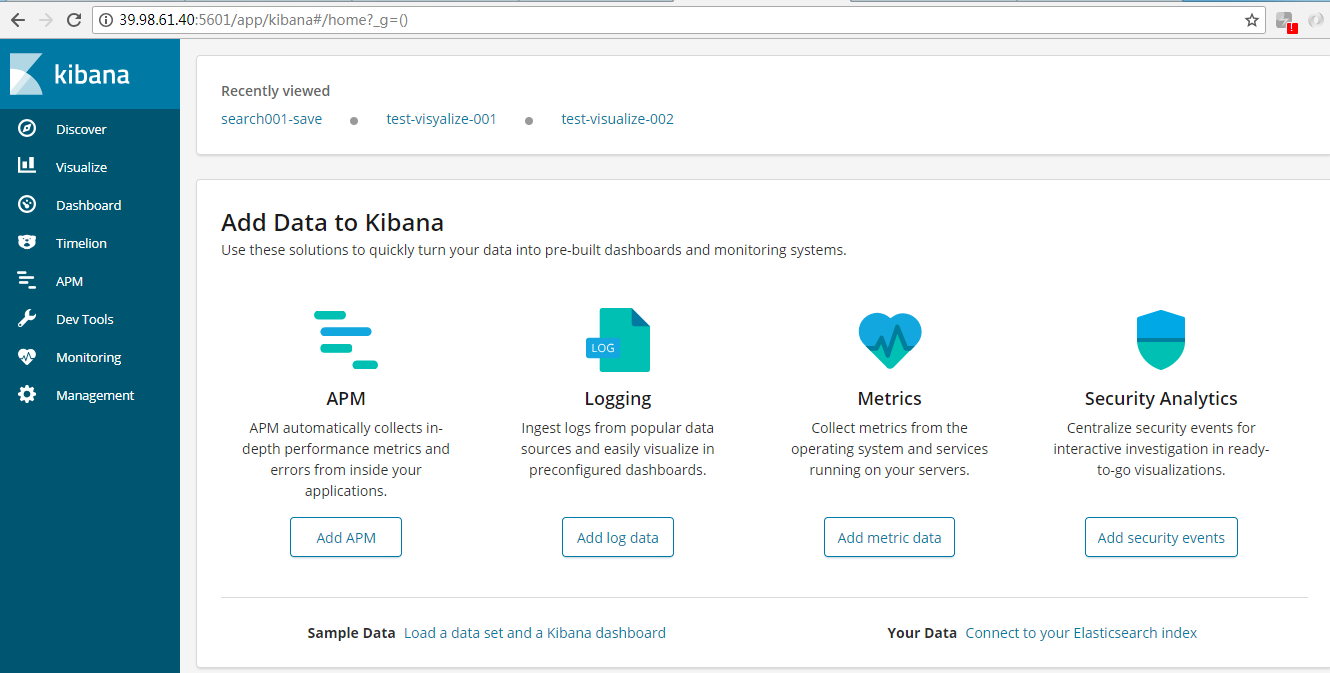Select the Discover menu label
Image resolution: width=1330 pixels, height=673 pixels.
(x=81, y=130)
